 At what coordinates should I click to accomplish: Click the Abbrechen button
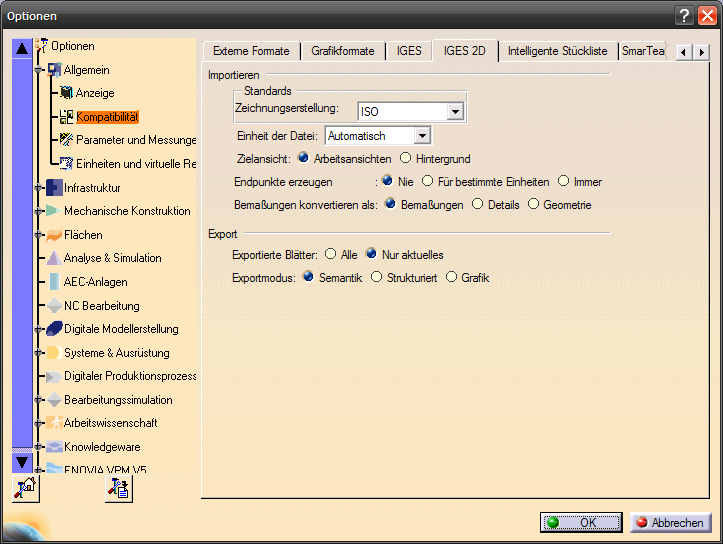669,522
